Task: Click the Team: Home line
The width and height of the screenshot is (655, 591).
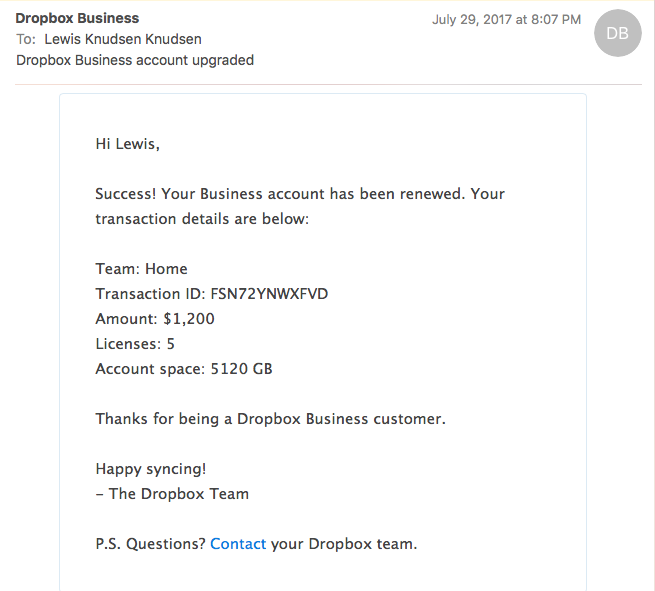Action: [x=141, y=269]
